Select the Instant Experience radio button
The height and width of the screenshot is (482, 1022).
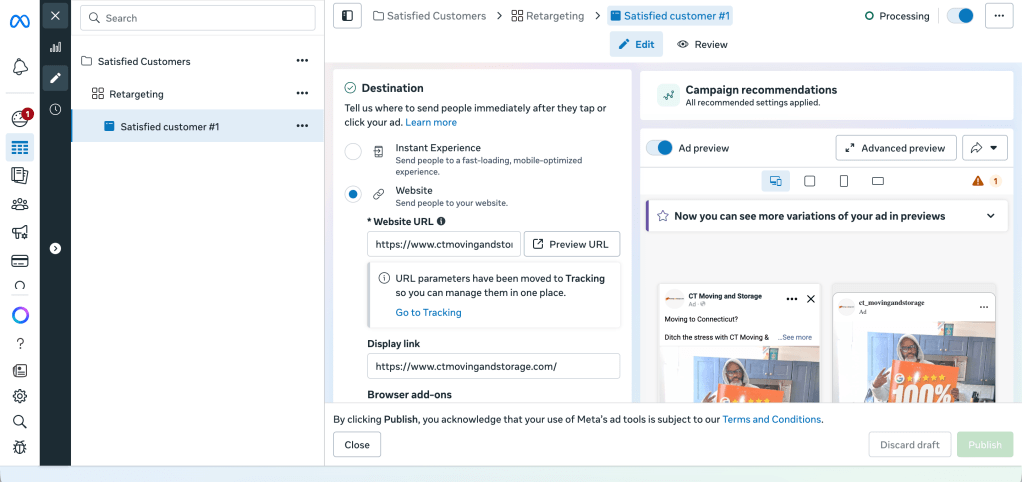[353, 152]
